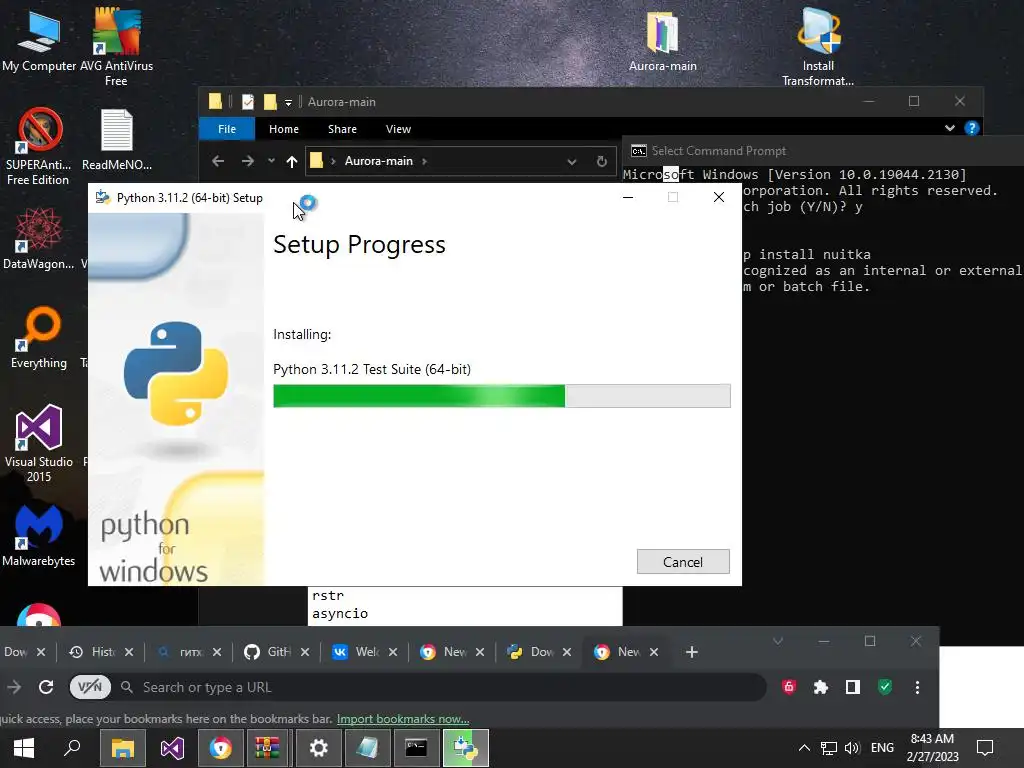Open View ribbon tab in Explorer

click(398, 129)
